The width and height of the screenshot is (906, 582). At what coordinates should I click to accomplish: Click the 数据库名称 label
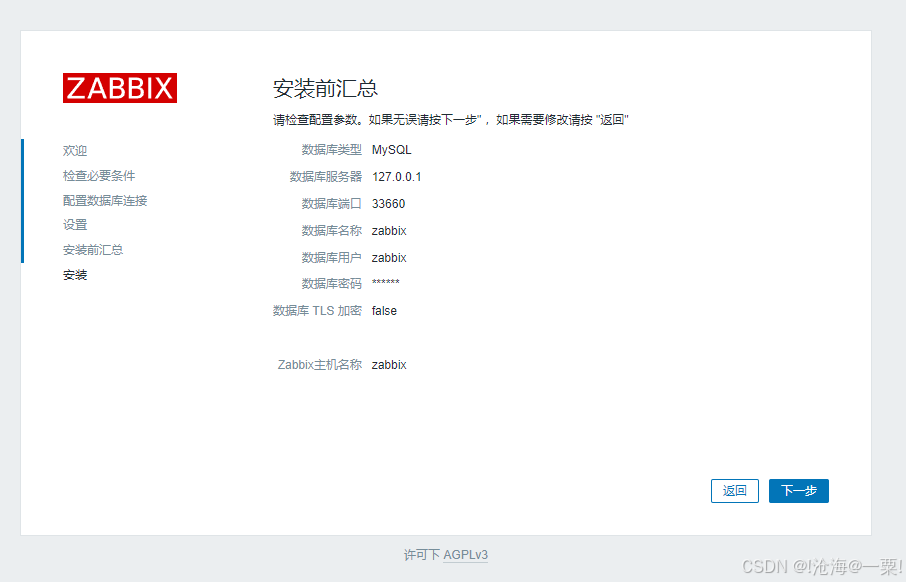(332, 231)
